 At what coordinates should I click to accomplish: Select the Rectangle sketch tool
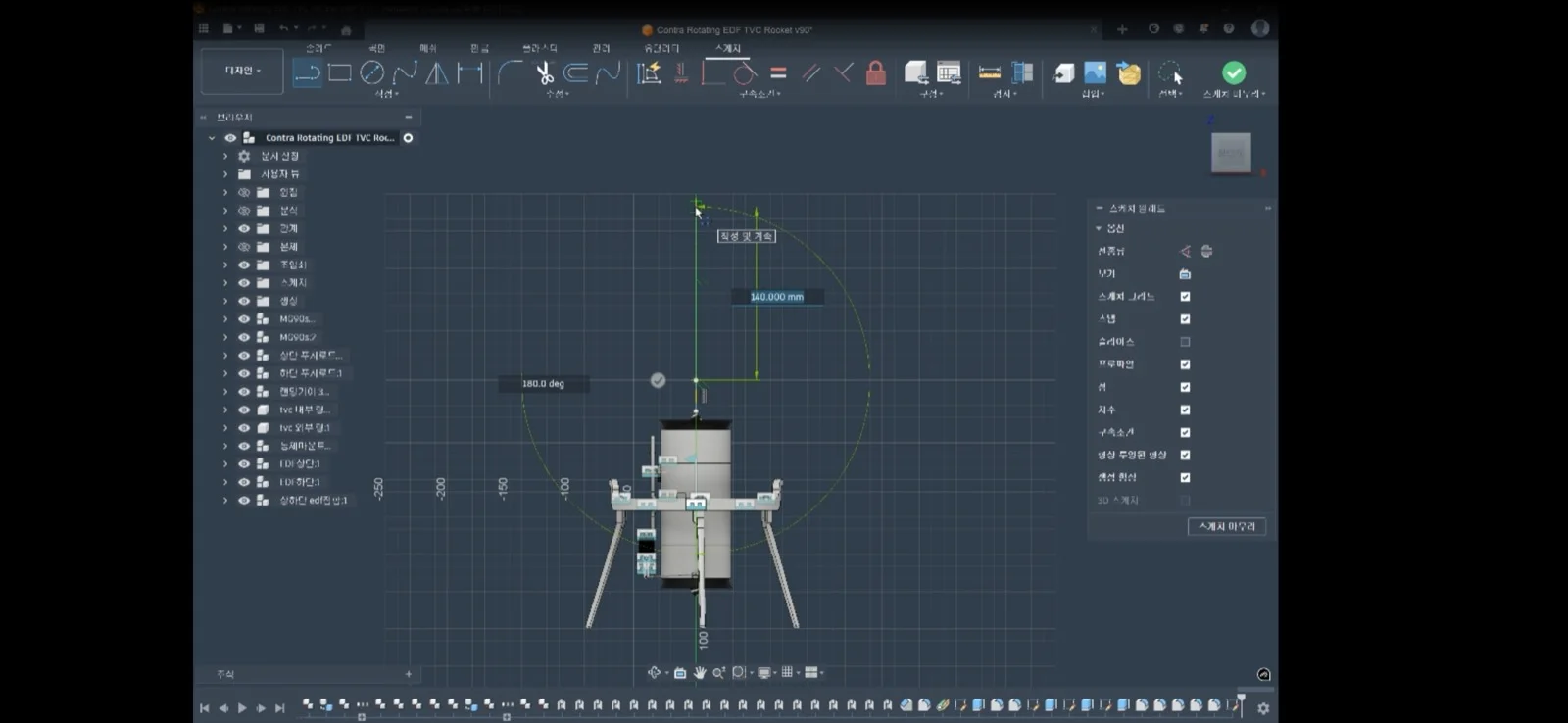pyautogui.click(x=340, y=72)
